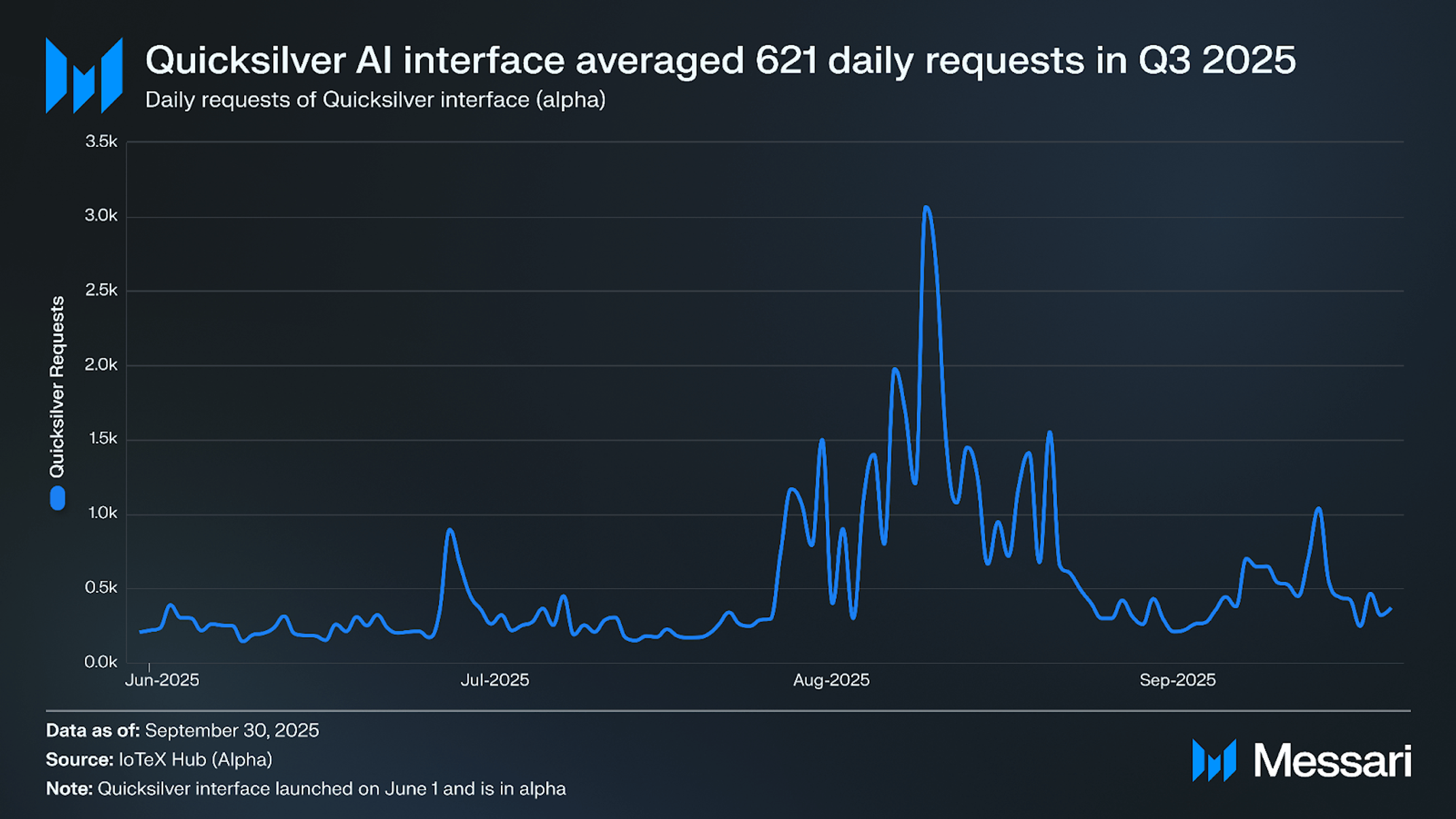Click the 0.0k y-axis label
This screenshot has height=819, width=1456.
101,662
